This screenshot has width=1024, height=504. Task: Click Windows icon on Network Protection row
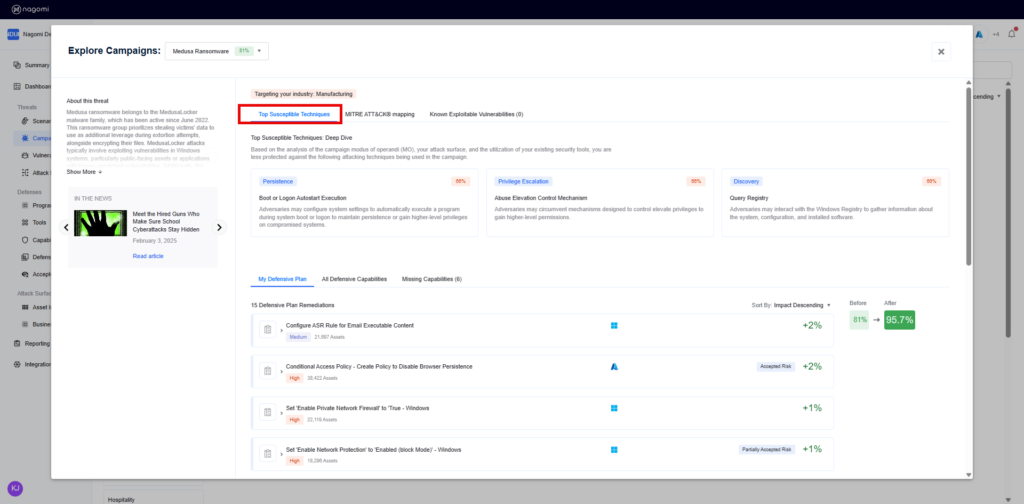[614, 450]
